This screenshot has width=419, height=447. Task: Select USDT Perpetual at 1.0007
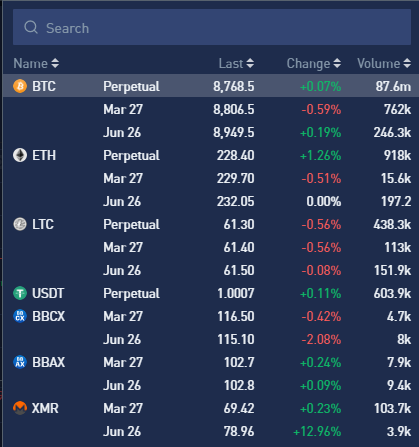(x=211, y=293)
